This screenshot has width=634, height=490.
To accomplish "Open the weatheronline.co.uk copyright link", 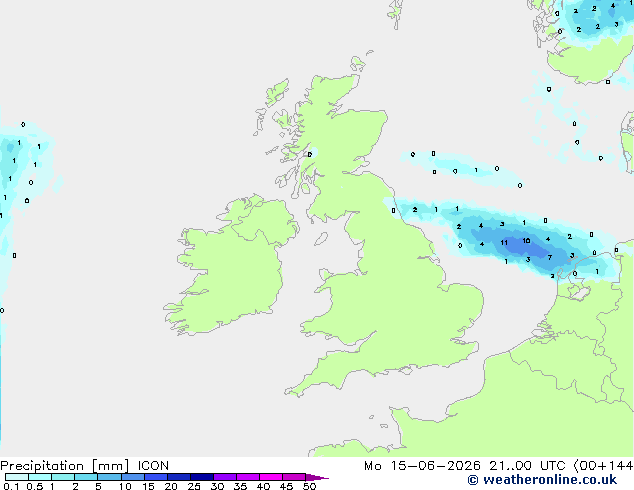I will click(x=542, y=480).
